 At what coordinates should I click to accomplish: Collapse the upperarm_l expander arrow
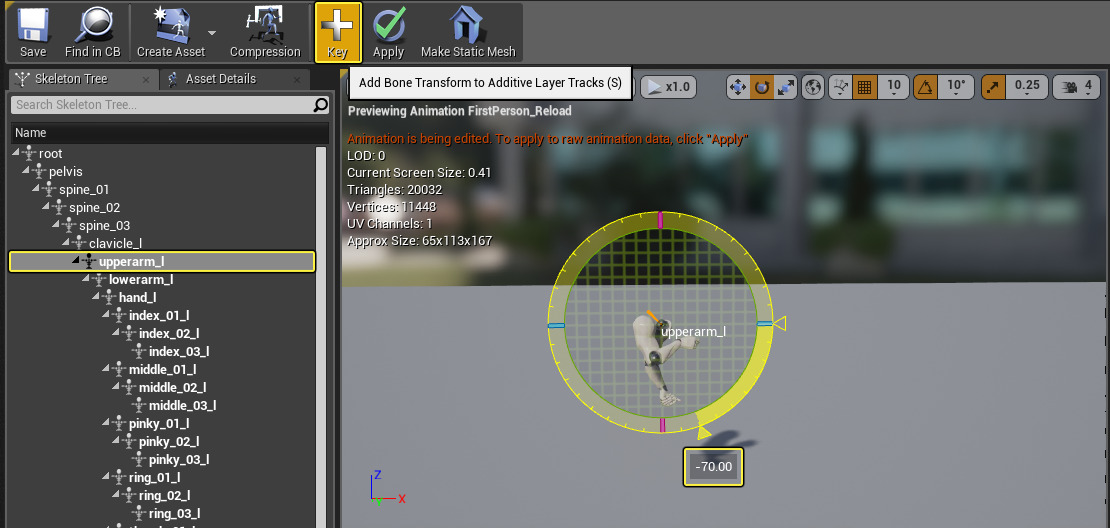76,261
